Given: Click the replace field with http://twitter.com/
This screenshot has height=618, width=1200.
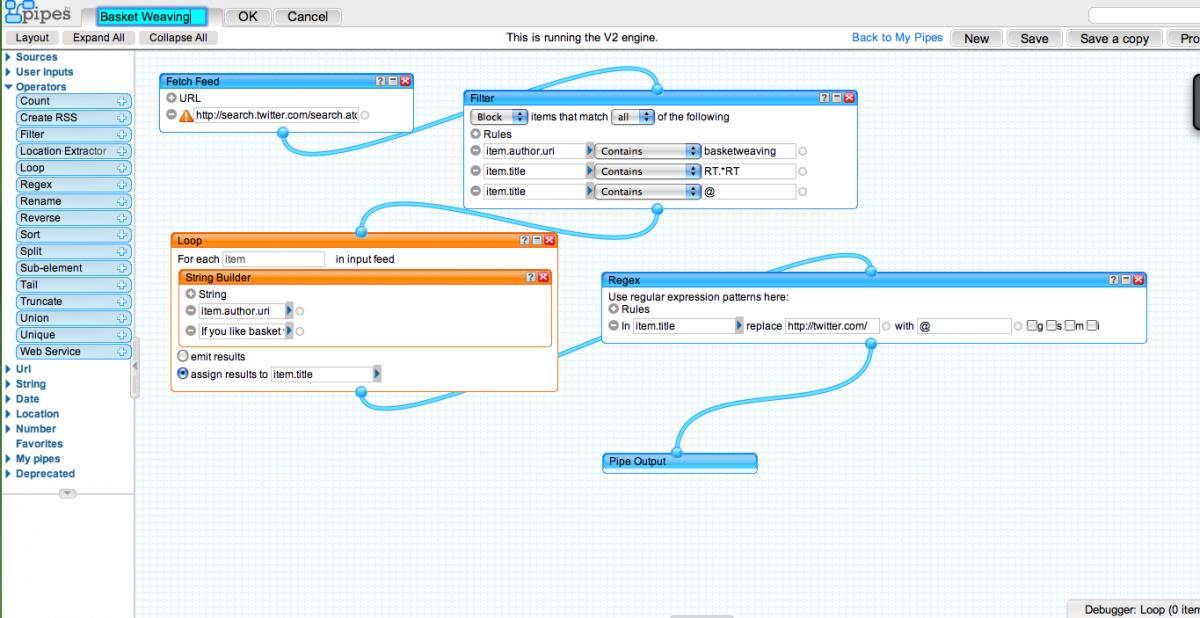Looking at the screenshot, I should (x=832, y=326).
